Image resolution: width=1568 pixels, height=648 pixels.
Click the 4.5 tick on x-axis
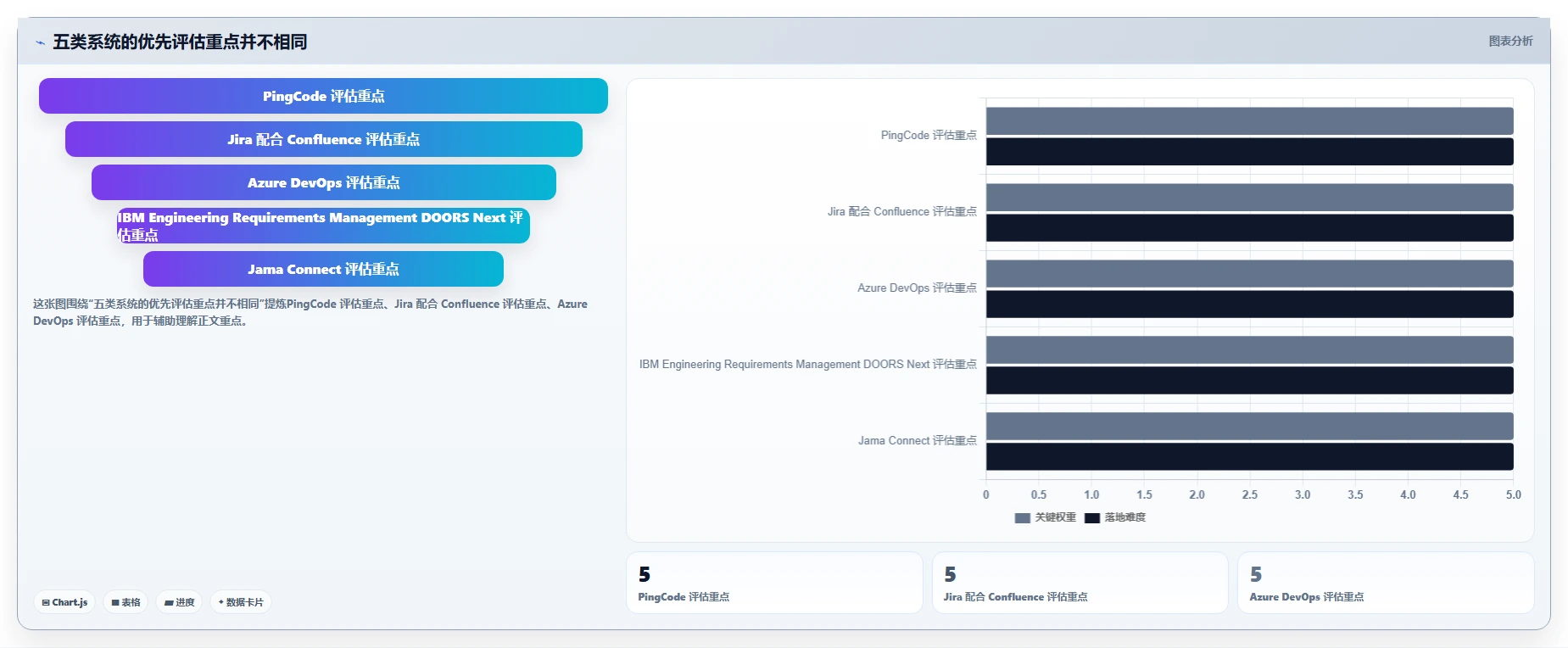(1460, 494)
